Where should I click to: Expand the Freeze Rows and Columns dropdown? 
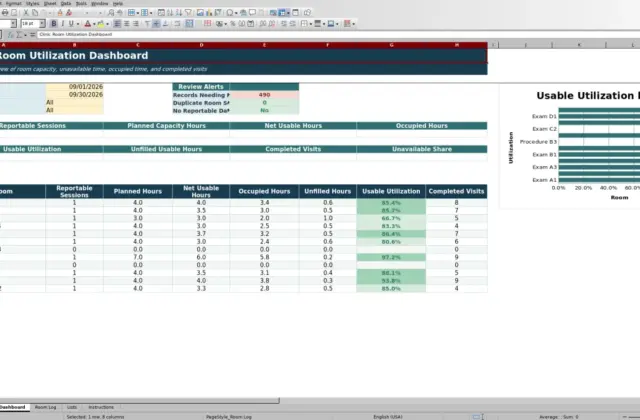[289, 13]
